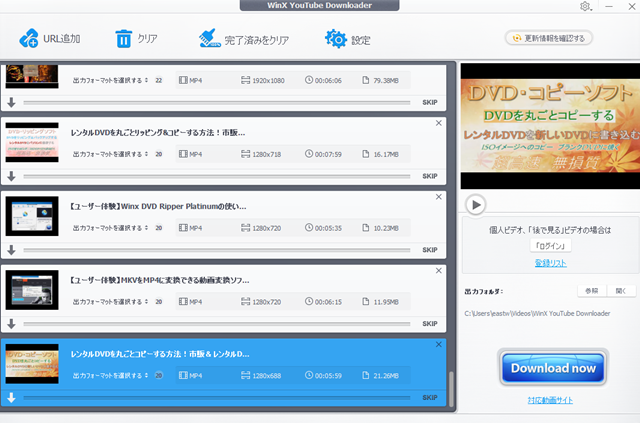Click progress bar of the highlighted video
Viewport: 640px width, 423px height.
coord(217,398)
